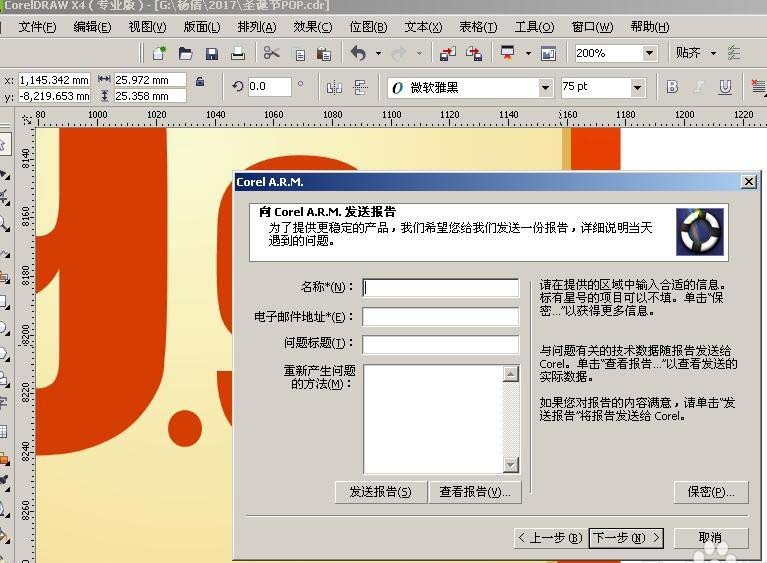
Task: Open the 文件(F) menu
Action: pos(37,27)
